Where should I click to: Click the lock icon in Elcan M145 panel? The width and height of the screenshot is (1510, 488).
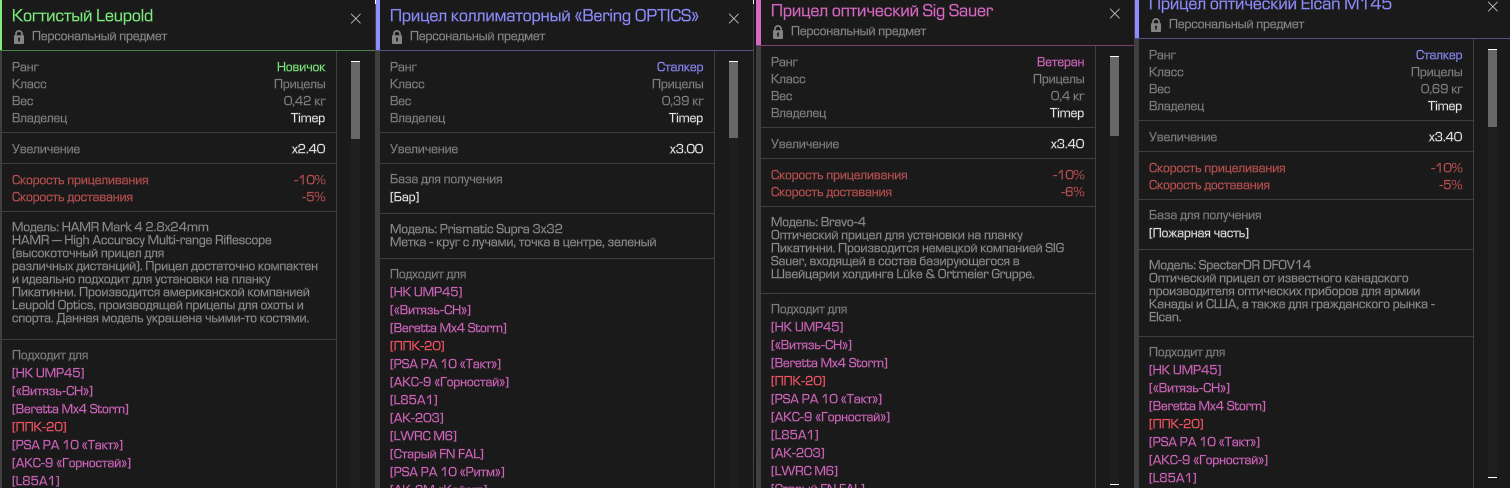1154,24
